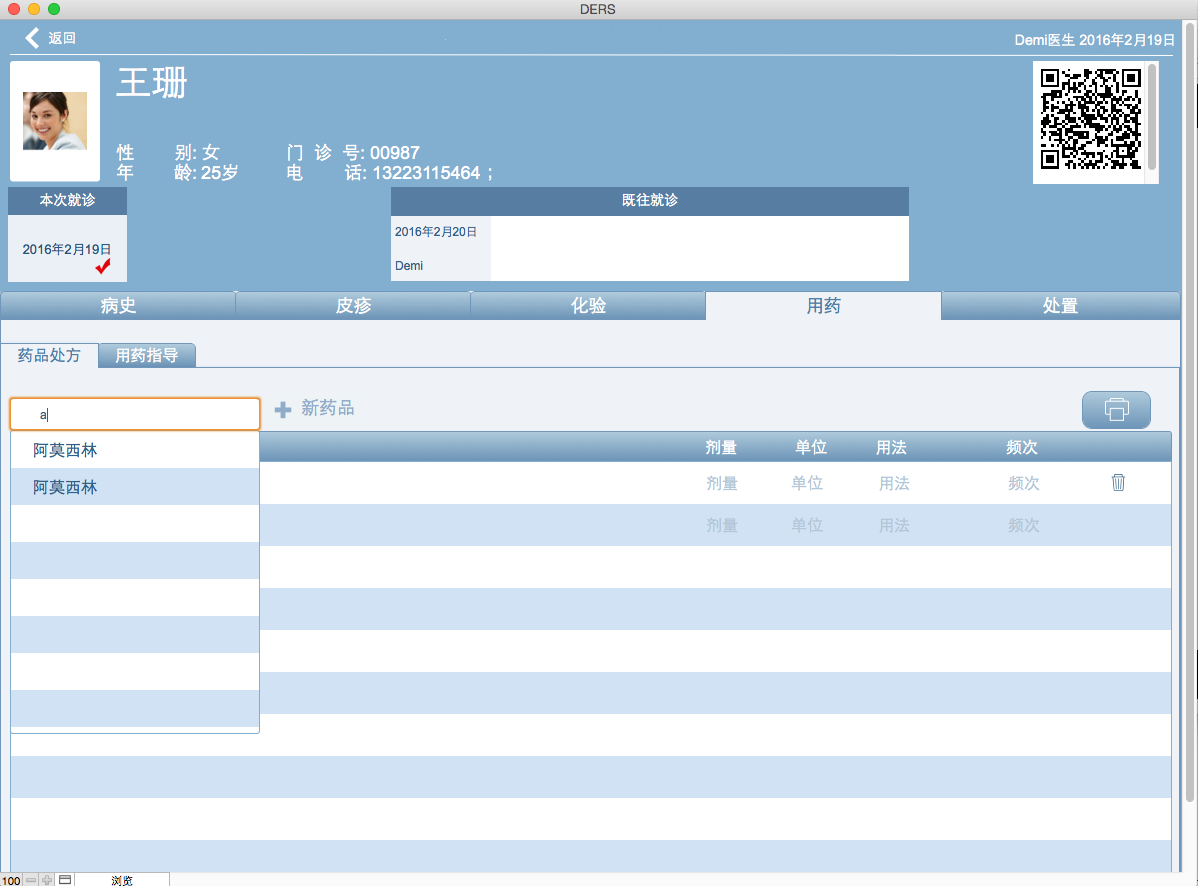This screenshot has width=1198, height=886.
Task: Open the 化验 tab
Action: [x=588, y=306]
